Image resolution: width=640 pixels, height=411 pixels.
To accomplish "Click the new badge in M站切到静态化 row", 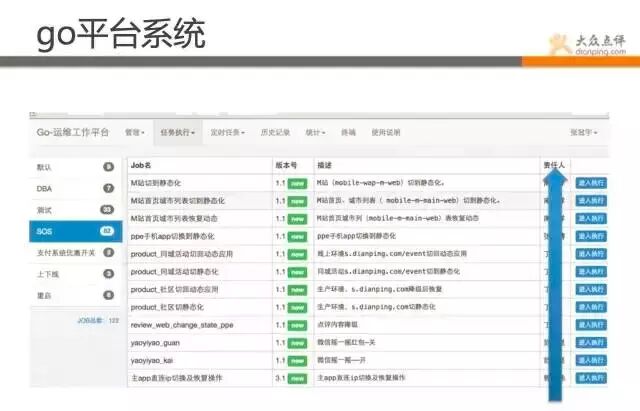I will tap(298, 183).
